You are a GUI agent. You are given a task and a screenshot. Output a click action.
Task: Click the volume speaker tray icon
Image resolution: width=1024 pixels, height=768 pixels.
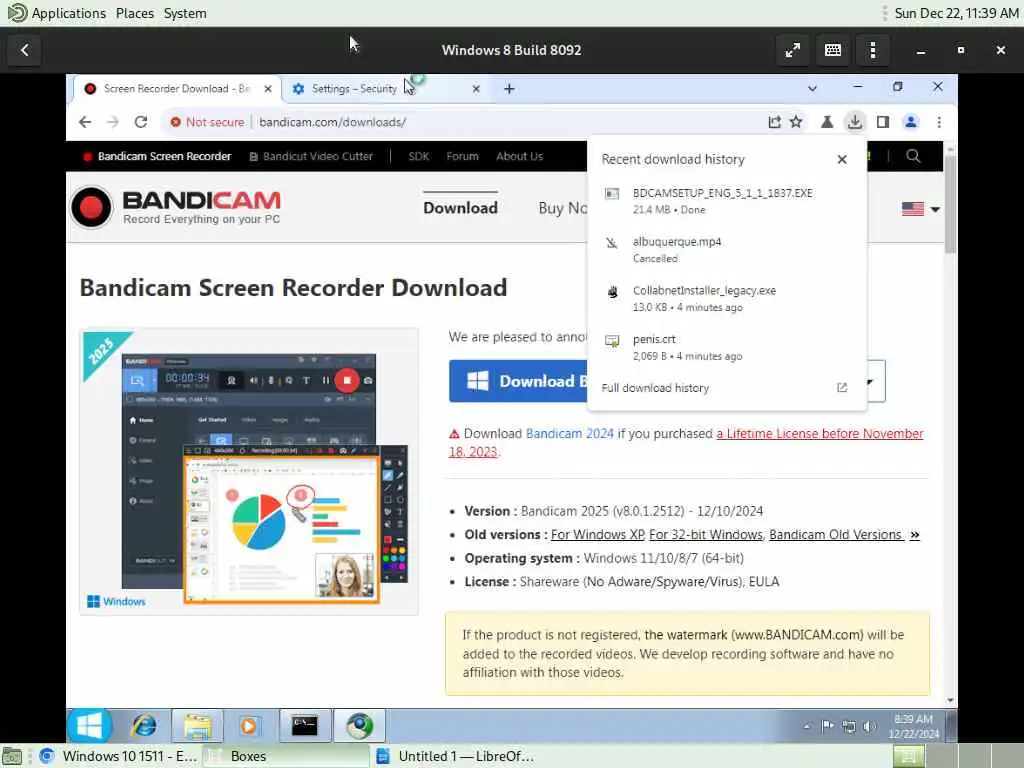pyautogui.click(x=869, y=726)
